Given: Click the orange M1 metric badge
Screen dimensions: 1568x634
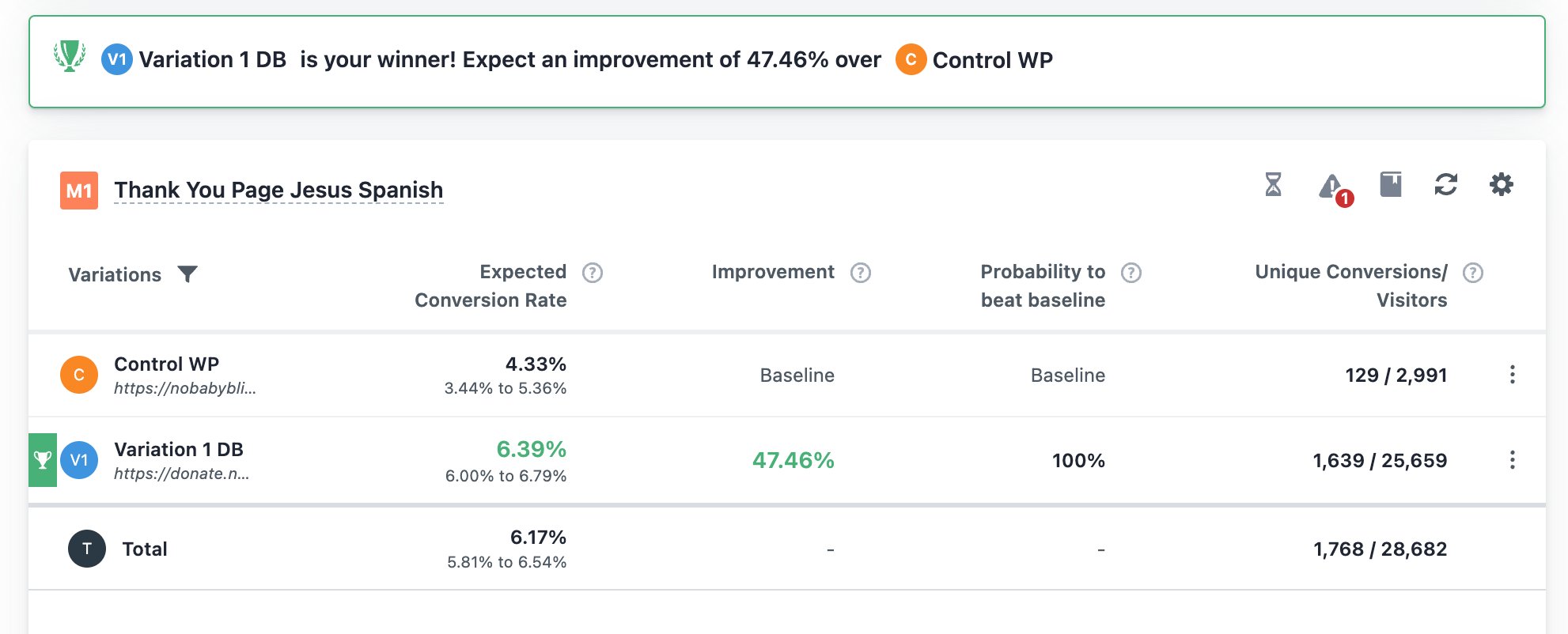Looking at the screenshot, I should (x=79, y=191).
